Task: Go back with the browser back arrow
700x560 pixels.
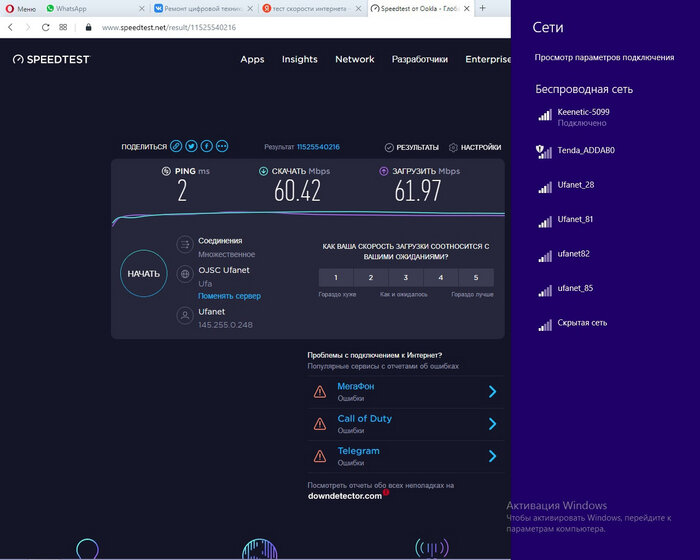Action: (x=11, y=27)
